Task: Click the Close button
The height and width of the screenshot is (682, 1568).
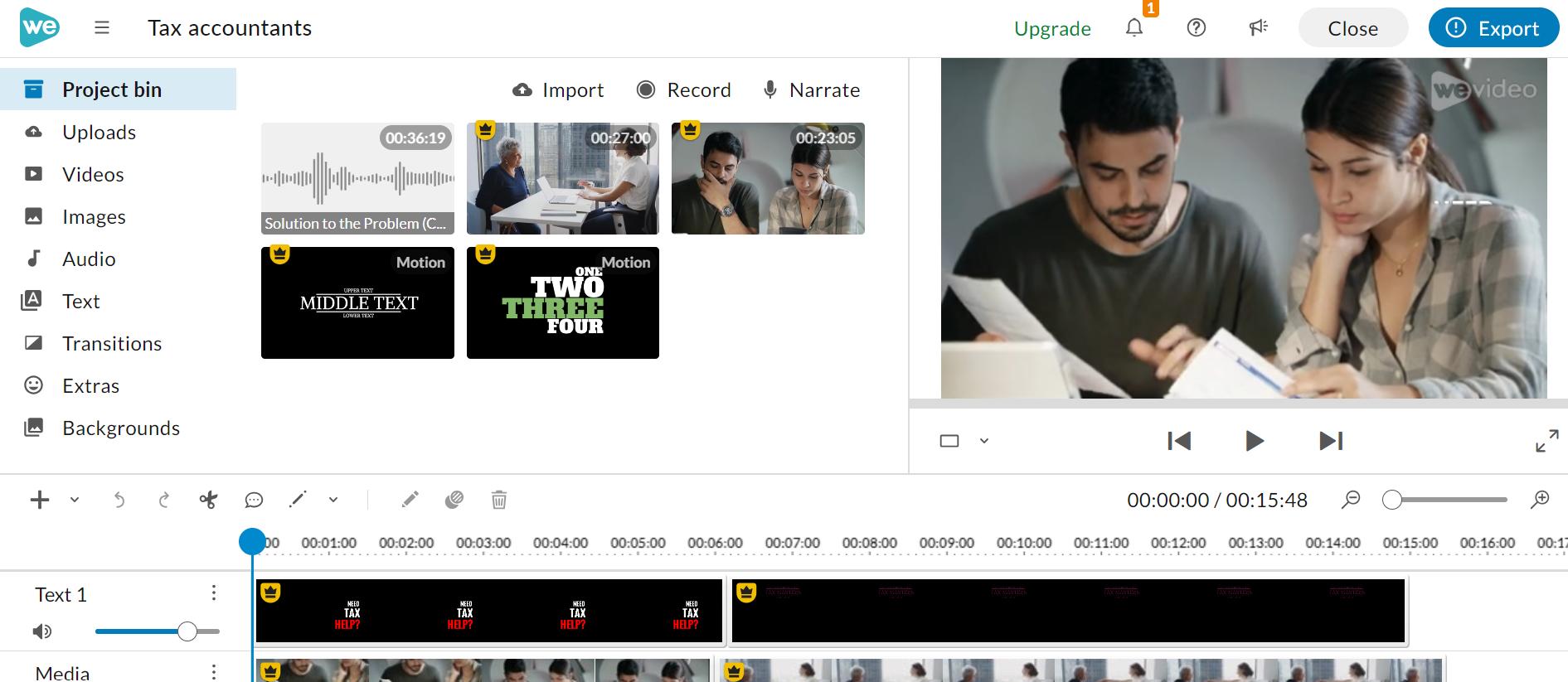Action: click(1352, 28)
